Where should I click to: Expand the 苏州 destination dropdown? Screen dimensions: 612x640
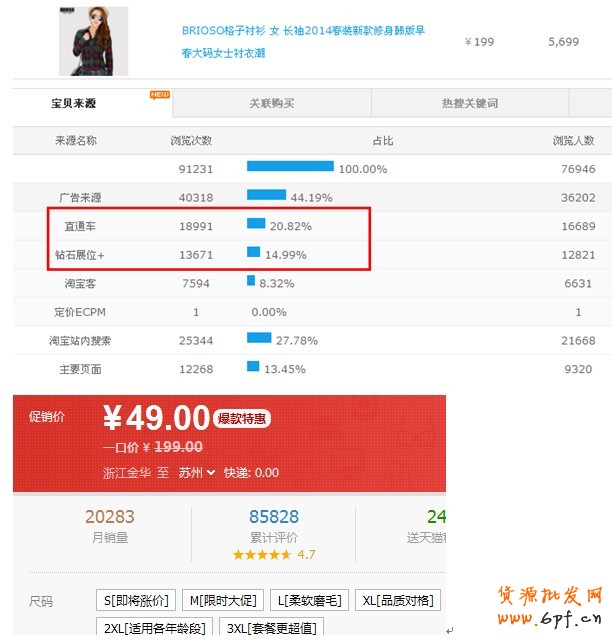[x=197, y=472]
